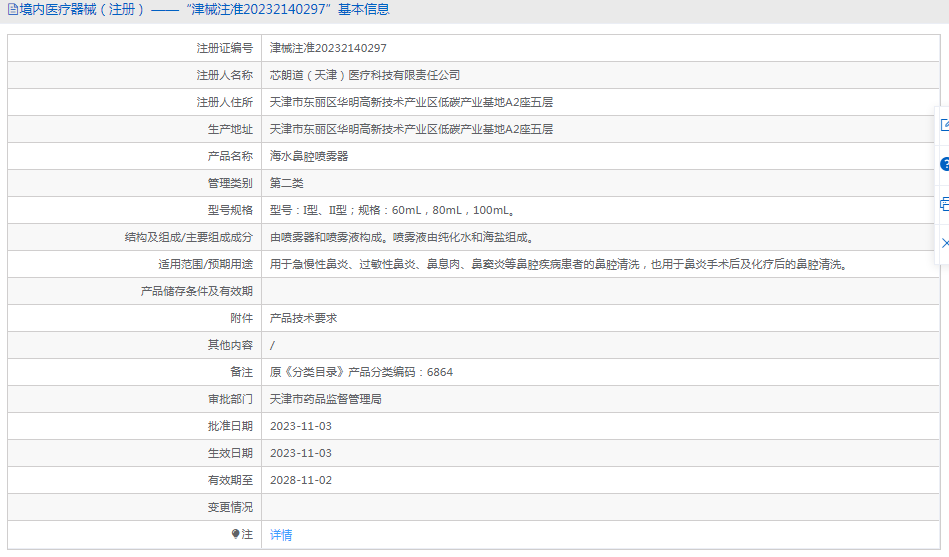Click the lightbulb icon beside 注
Viewport: 949px width, 557px height.
[x=235, y=534]
